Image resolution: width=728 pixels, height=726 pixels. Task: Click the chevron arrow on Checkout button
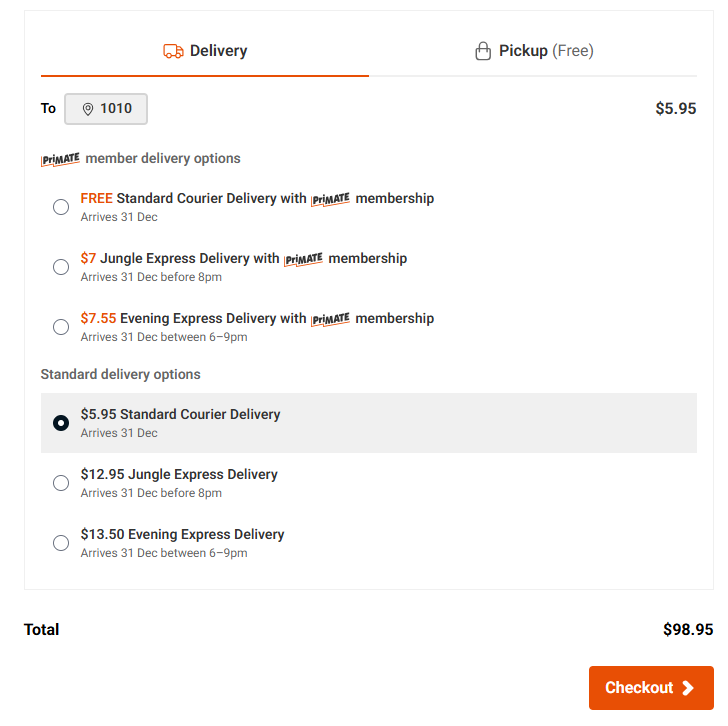click(688, 688)
